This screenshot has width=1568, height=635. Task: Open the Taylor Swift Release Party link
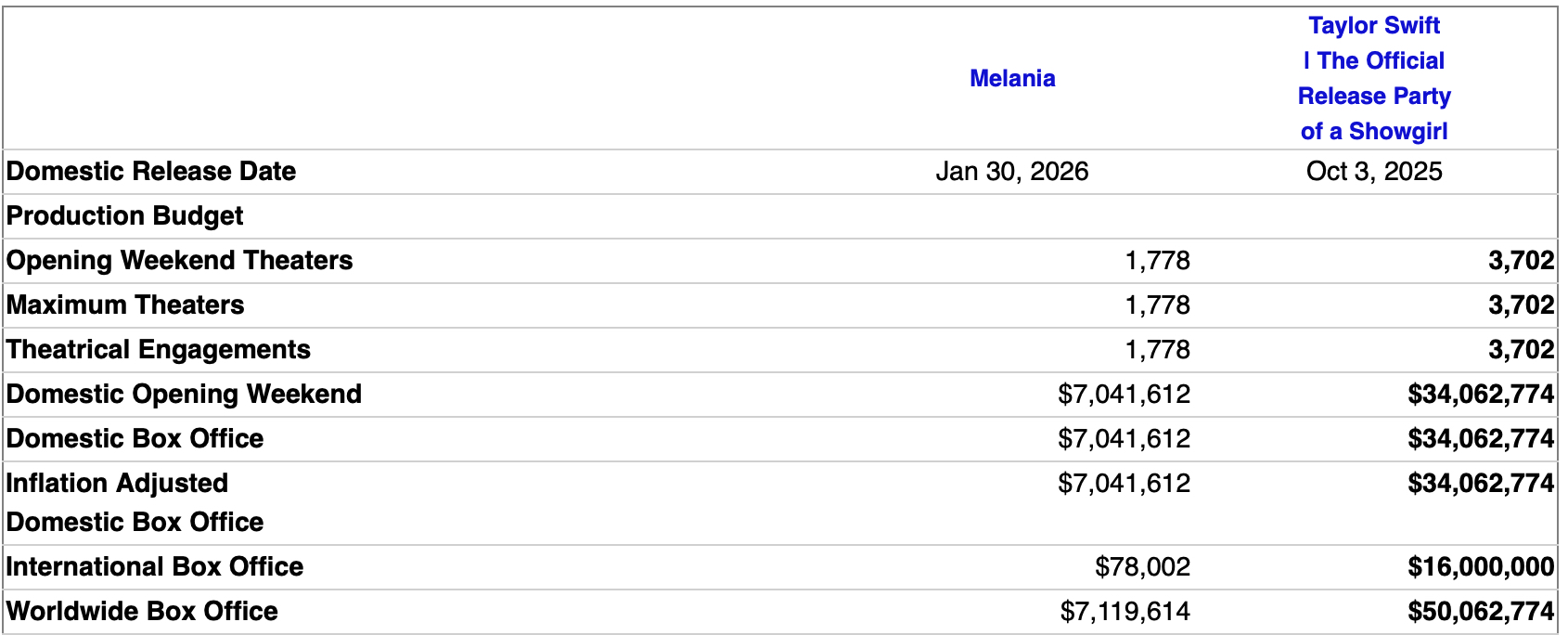[x=1373, y=79]
